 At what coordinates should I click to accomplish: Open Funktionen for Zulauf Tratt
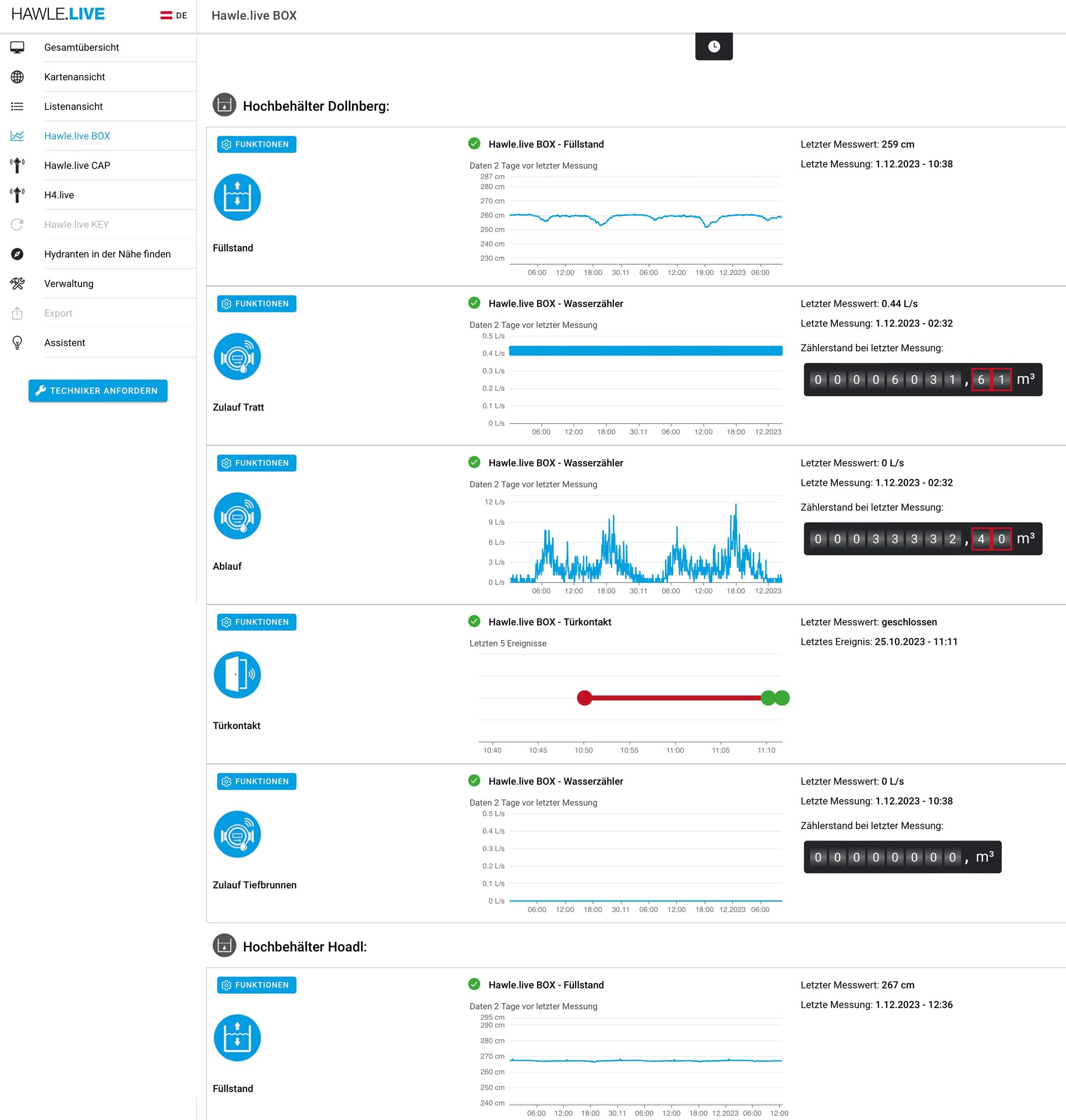click(256, 303)
